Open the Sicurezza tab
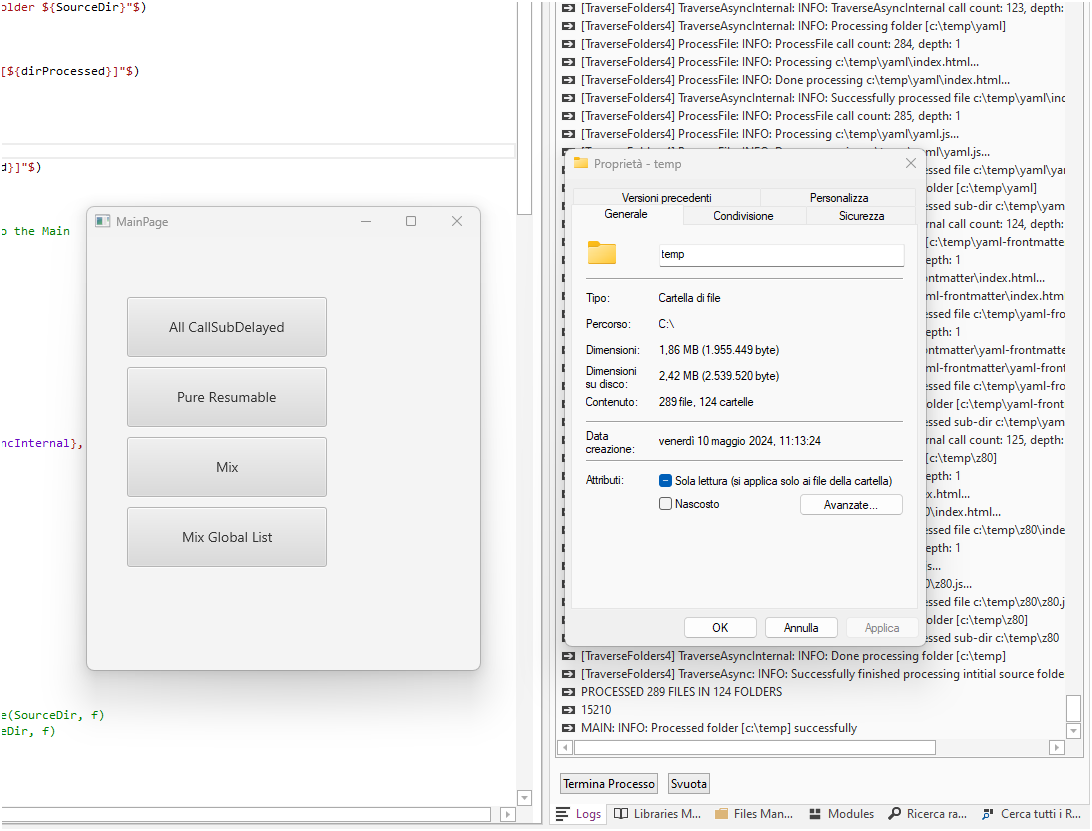Screen dimensions: 1092x831 point(861,216)
